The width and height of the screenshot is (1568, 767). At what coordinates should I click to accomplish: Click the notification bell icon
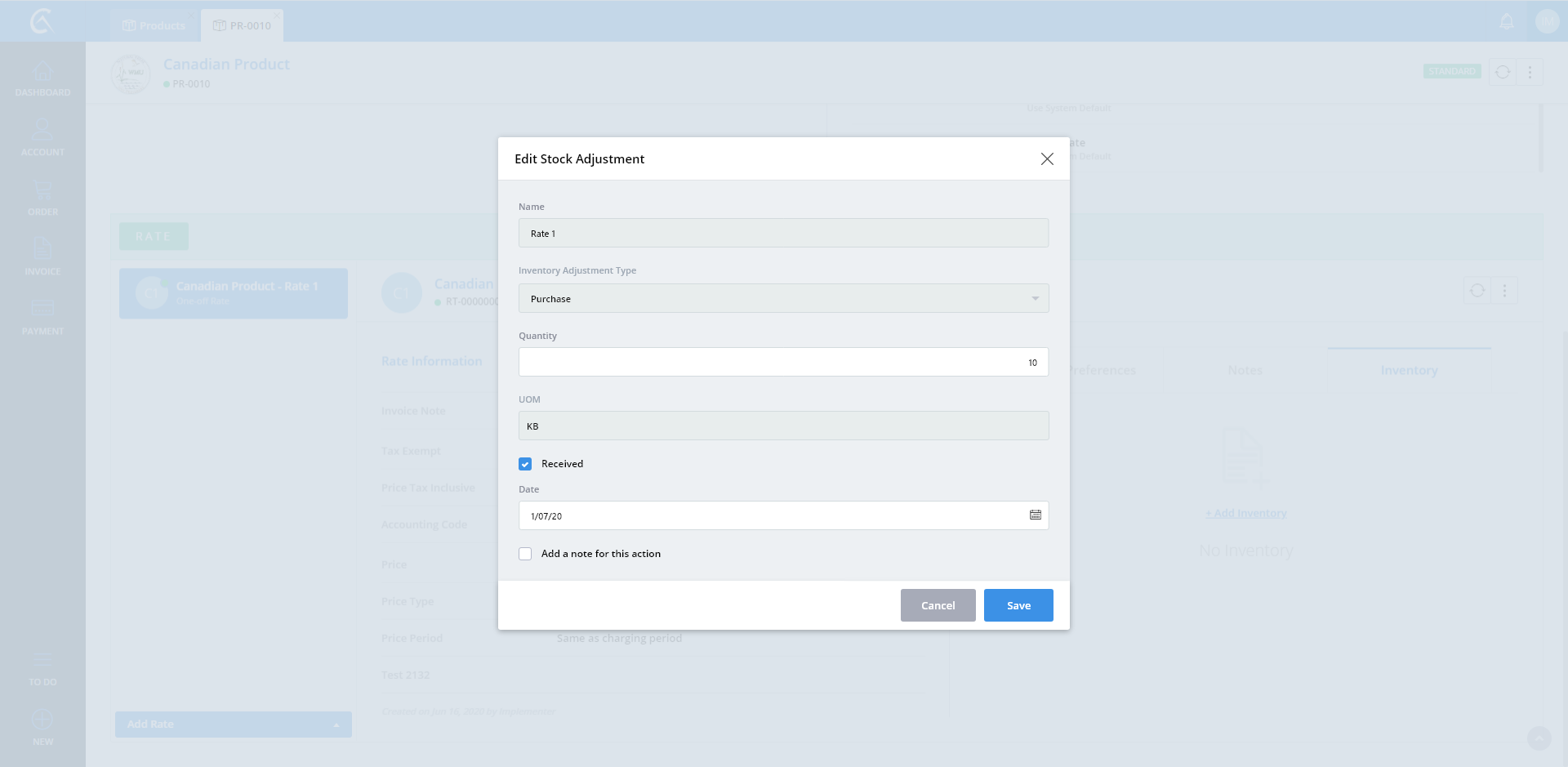1507,22
